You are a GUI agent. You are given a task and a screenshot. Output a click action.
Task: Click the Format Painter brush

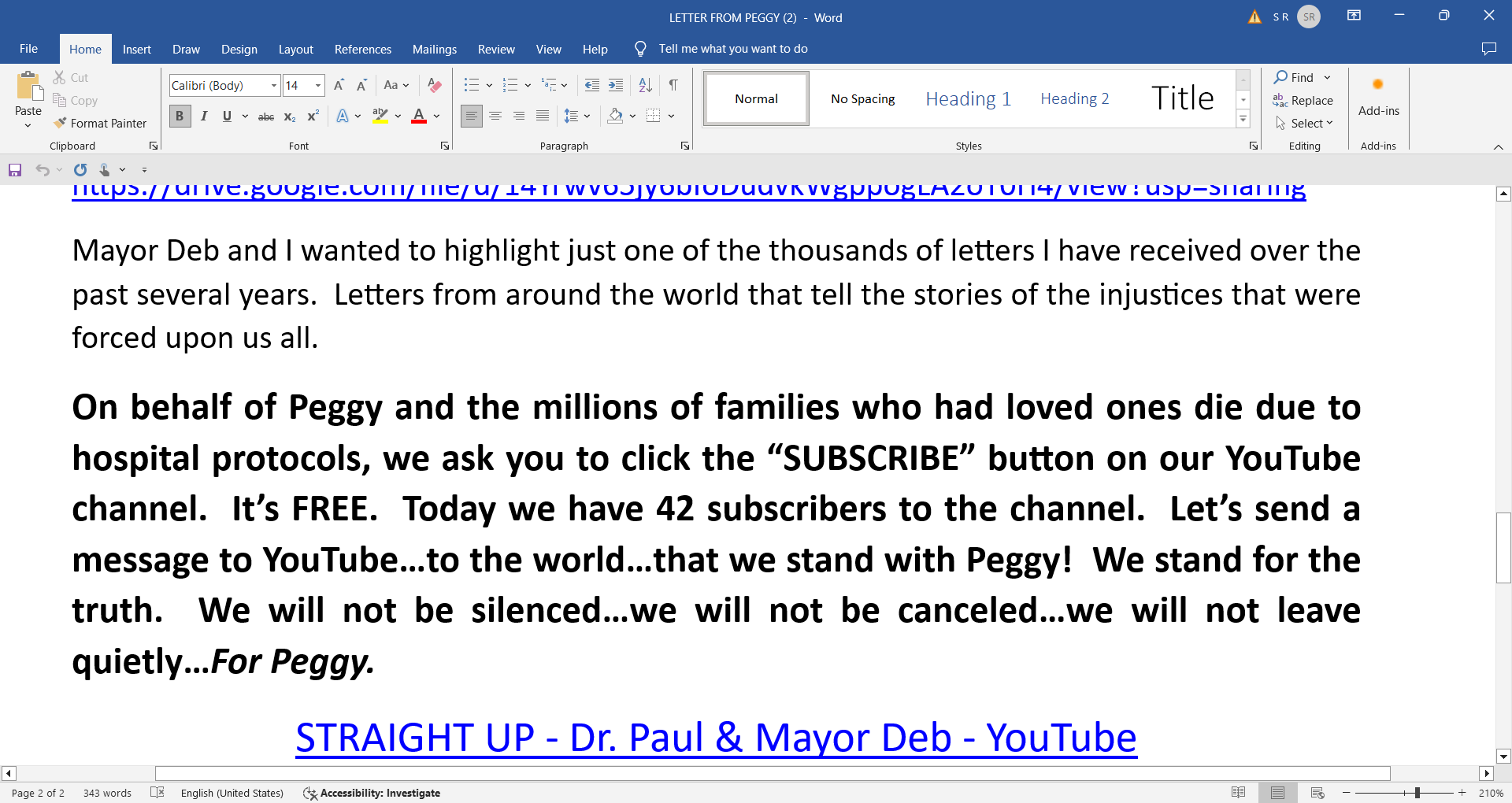[60, 123]
